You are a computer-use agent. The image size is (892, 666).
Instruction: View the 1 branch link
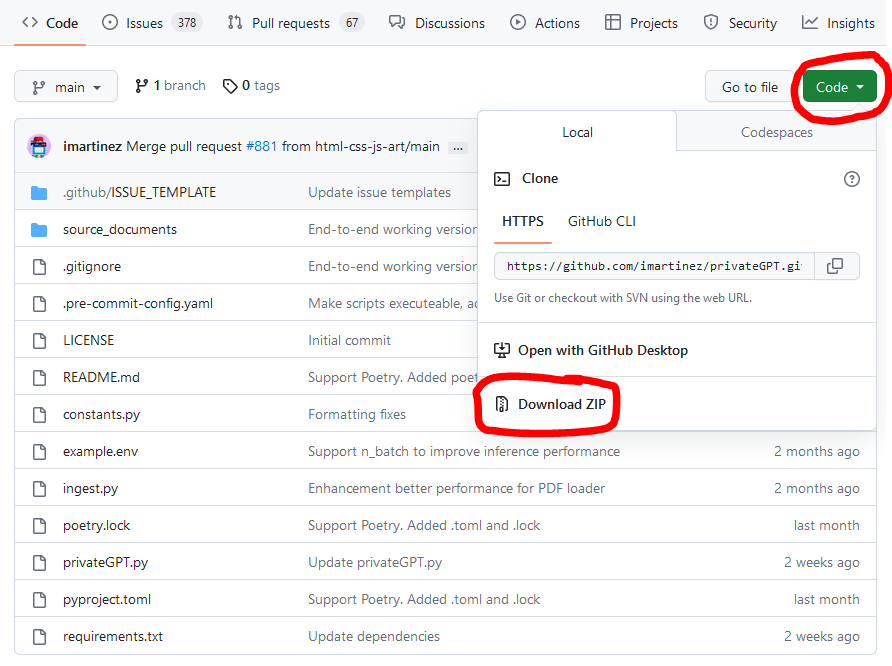point(170,86)
